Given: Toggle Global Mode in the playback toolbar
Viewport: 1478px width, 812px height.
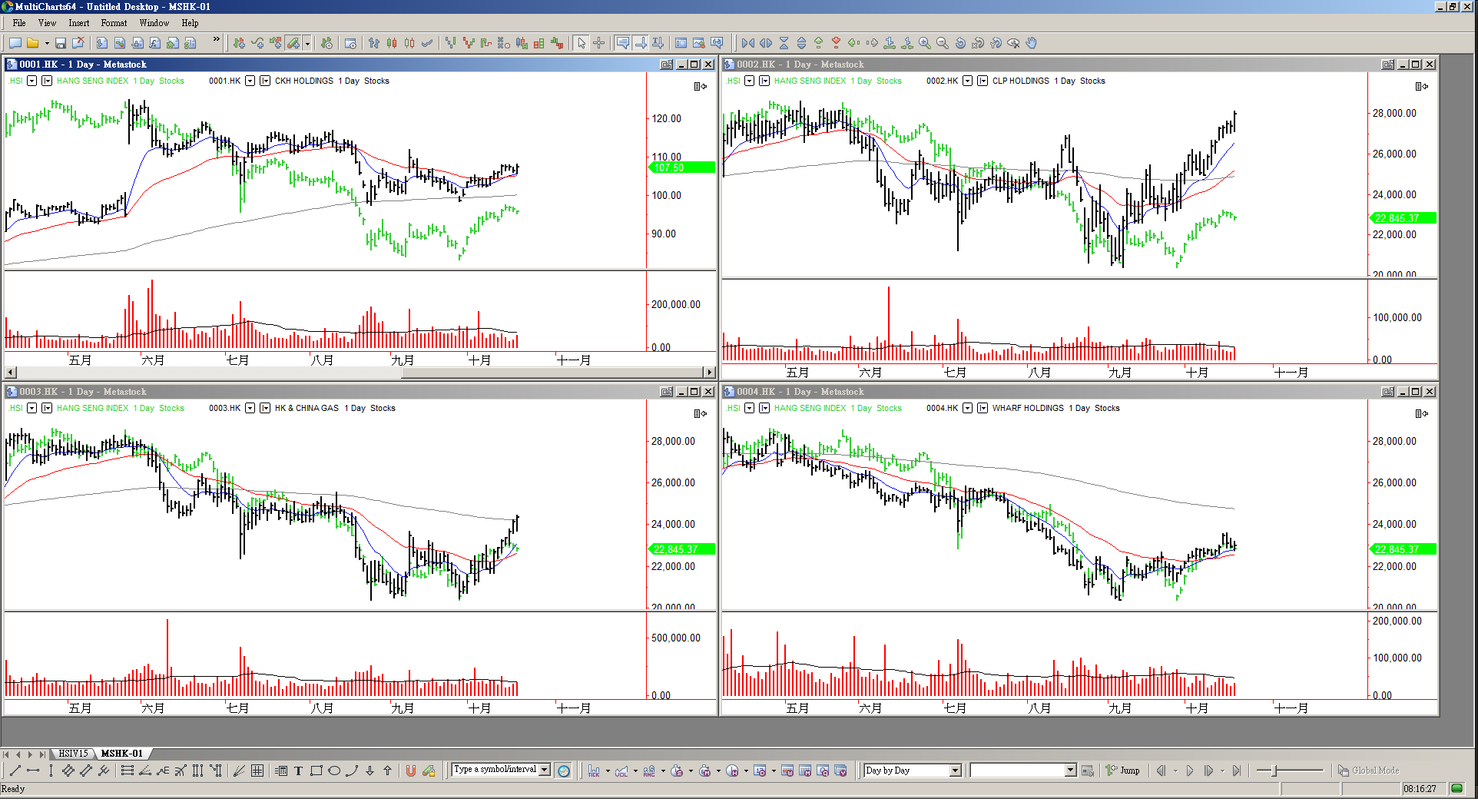Looking at the screenshot, I should point(1368,771).
